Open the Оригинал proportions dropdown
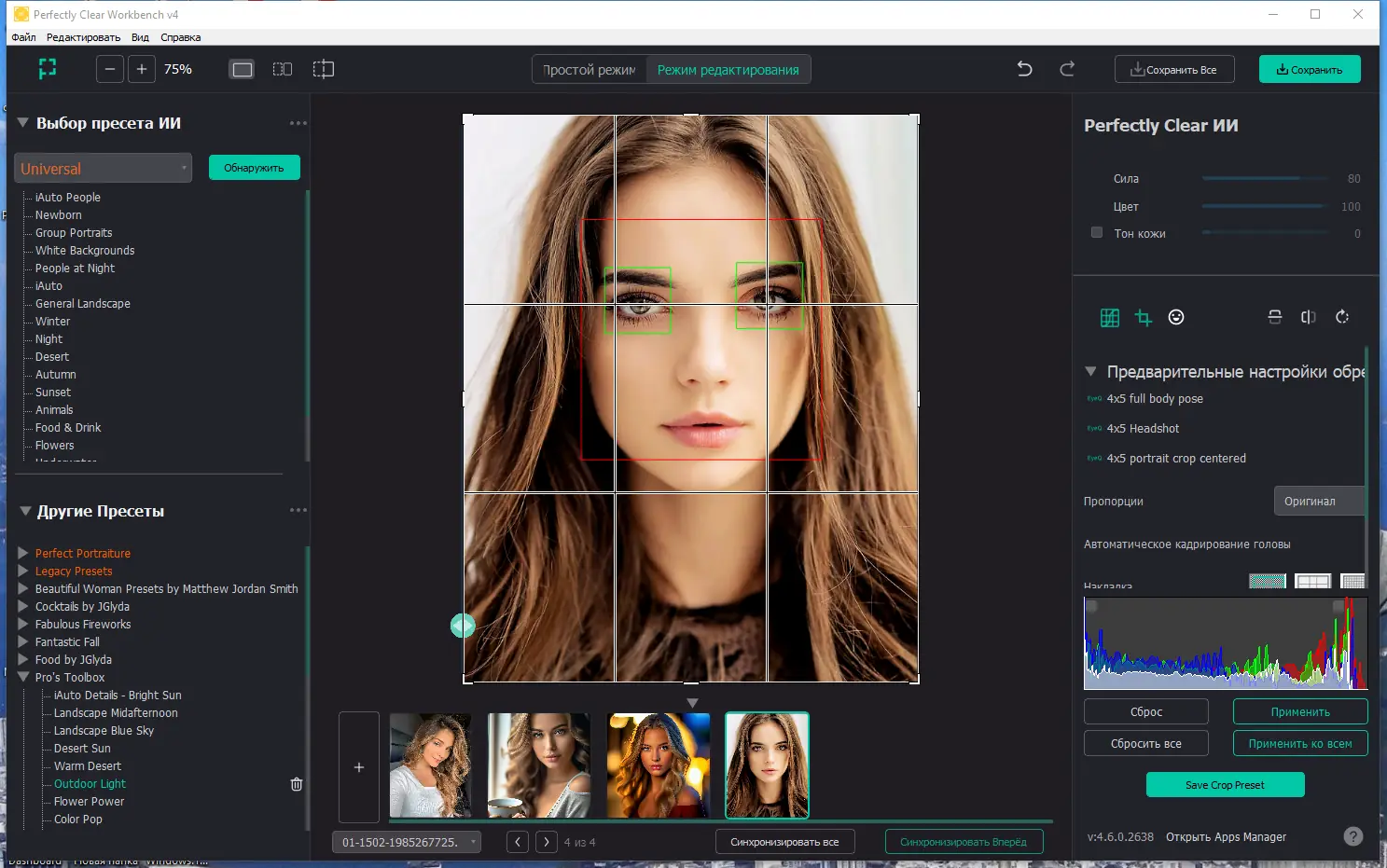1387x868 pixels. click(1318, 501)
